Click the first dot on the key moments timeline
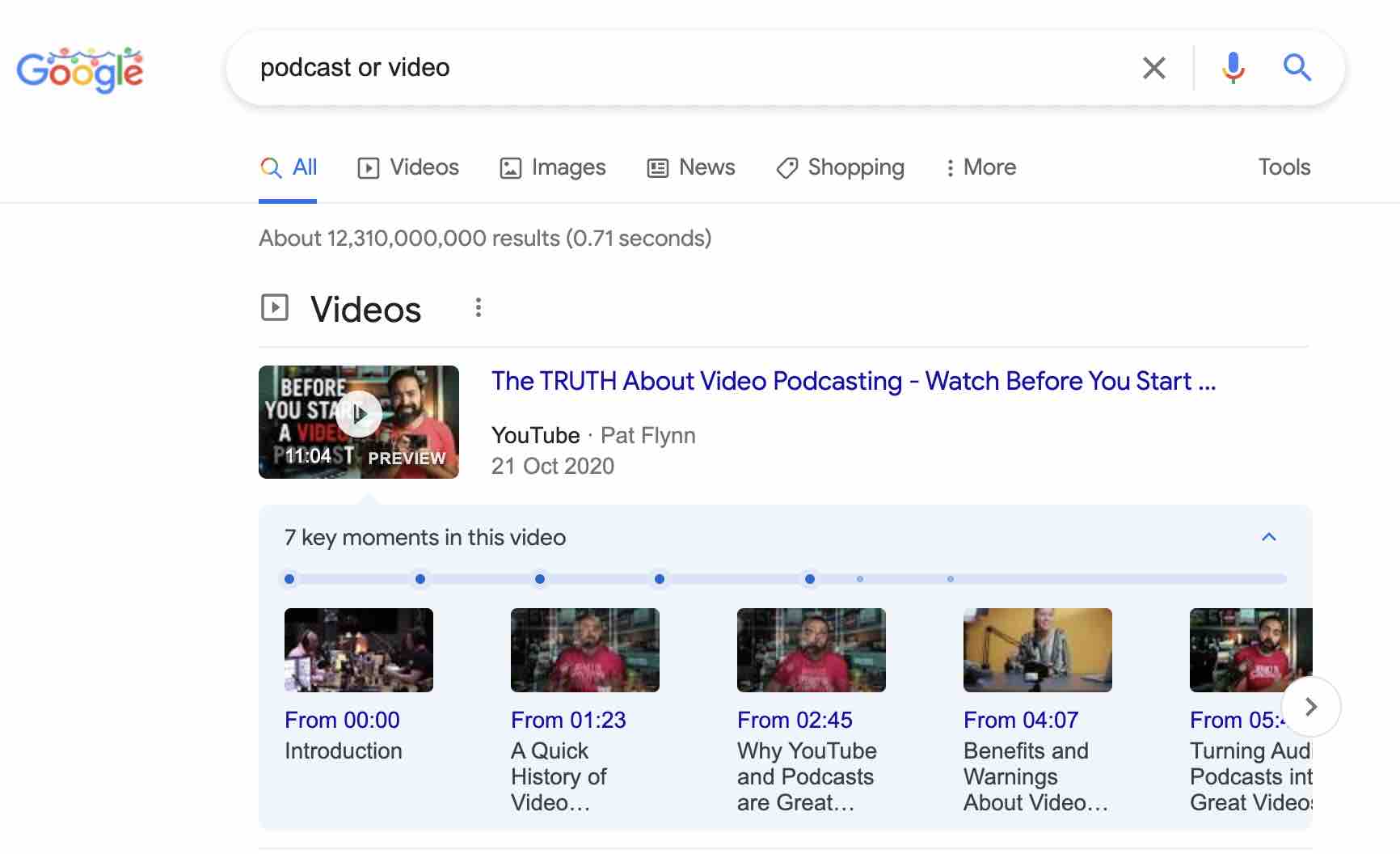The width and height of the screenshot is (1400, 854). (x=289, y=578)
